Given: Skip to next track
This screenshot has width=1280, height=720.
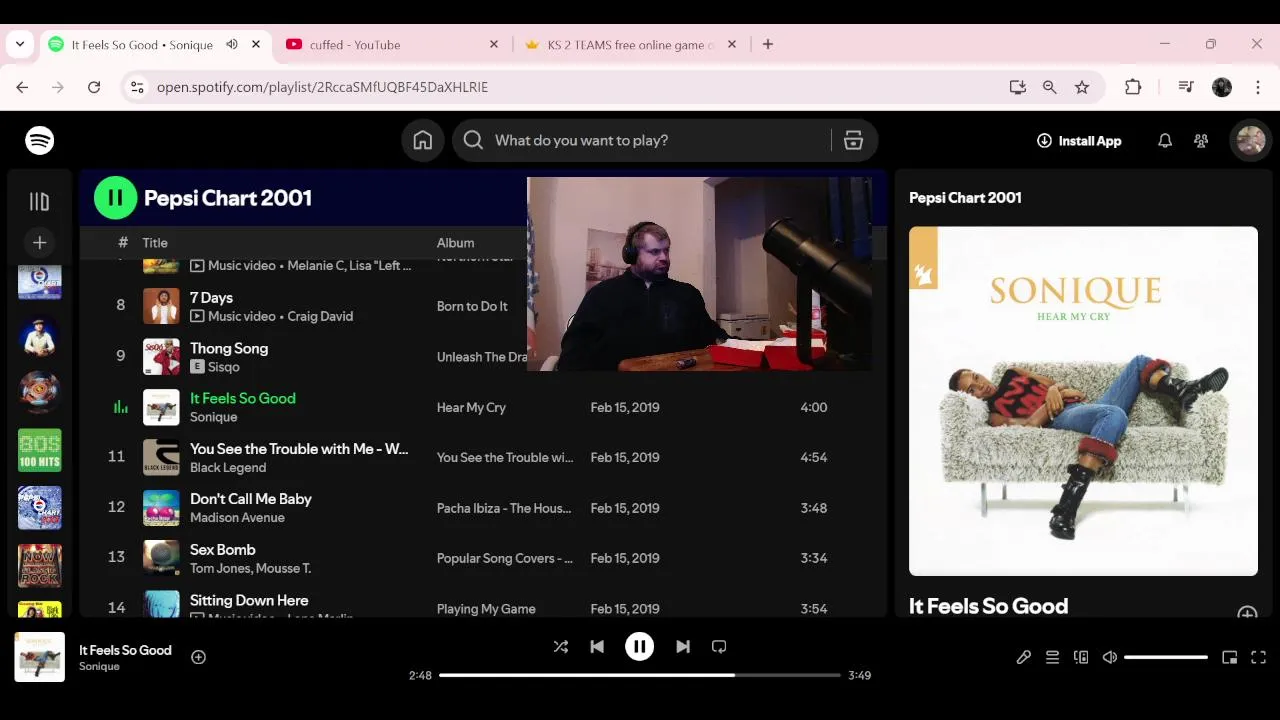Looking at the screenshot, I should (x=683, y=647).
